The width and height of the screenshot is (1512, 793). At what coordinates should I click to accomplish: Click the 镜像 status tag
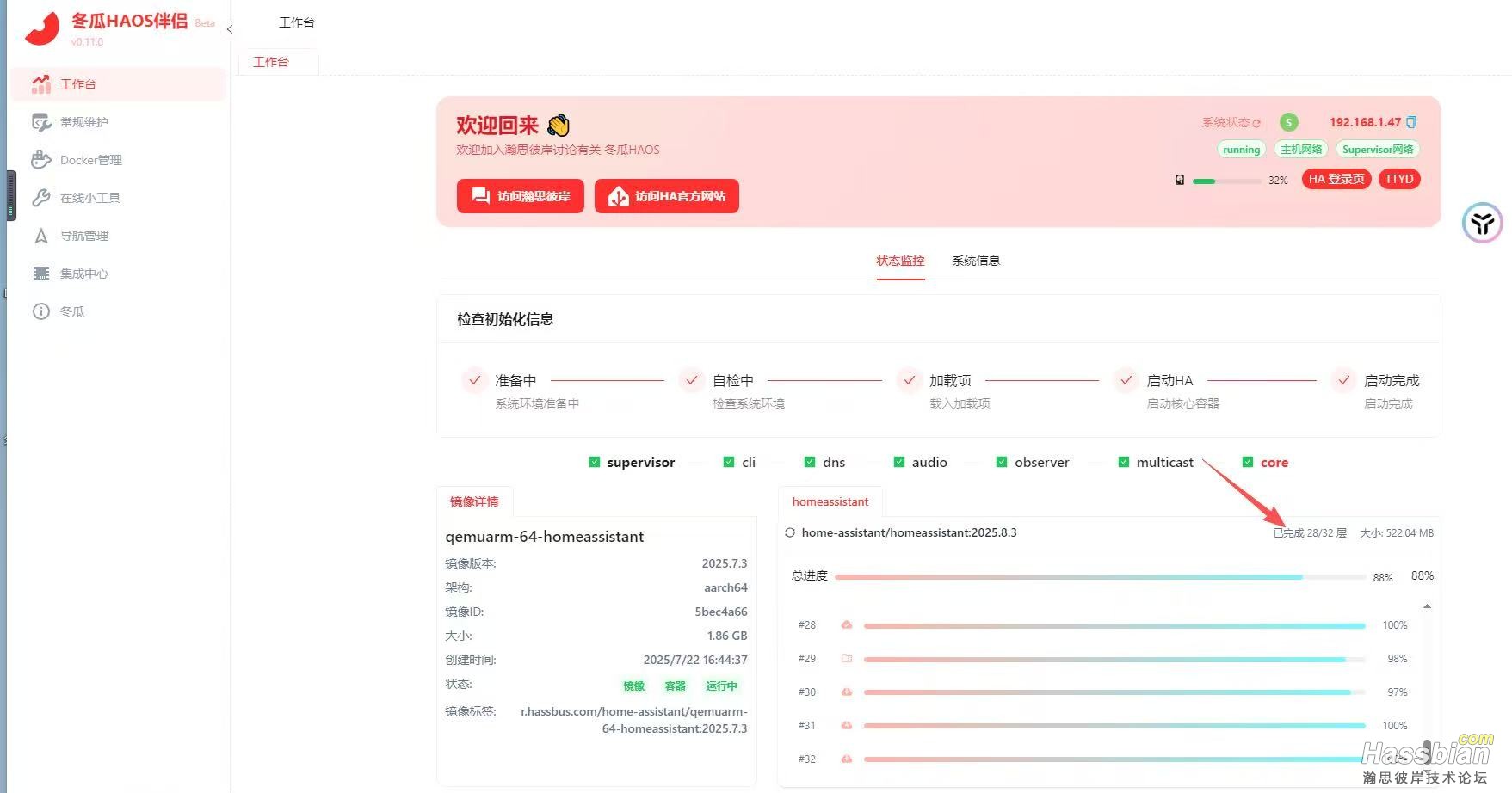coord(634,685)
